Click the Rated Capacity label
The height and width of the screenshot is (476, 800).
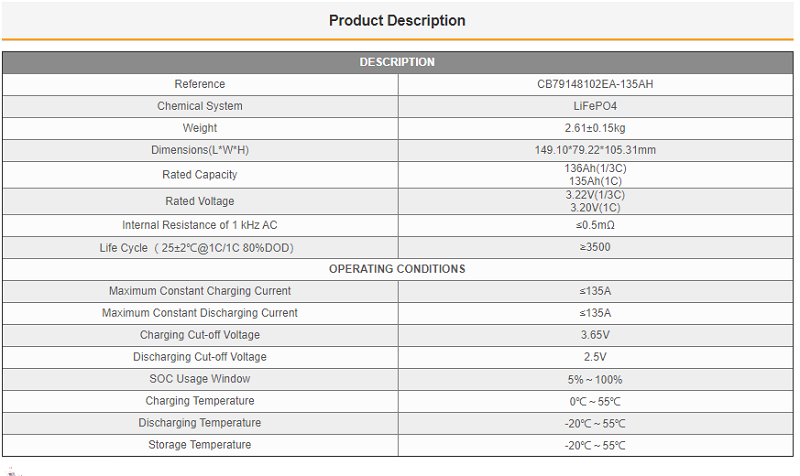(199, 174)
